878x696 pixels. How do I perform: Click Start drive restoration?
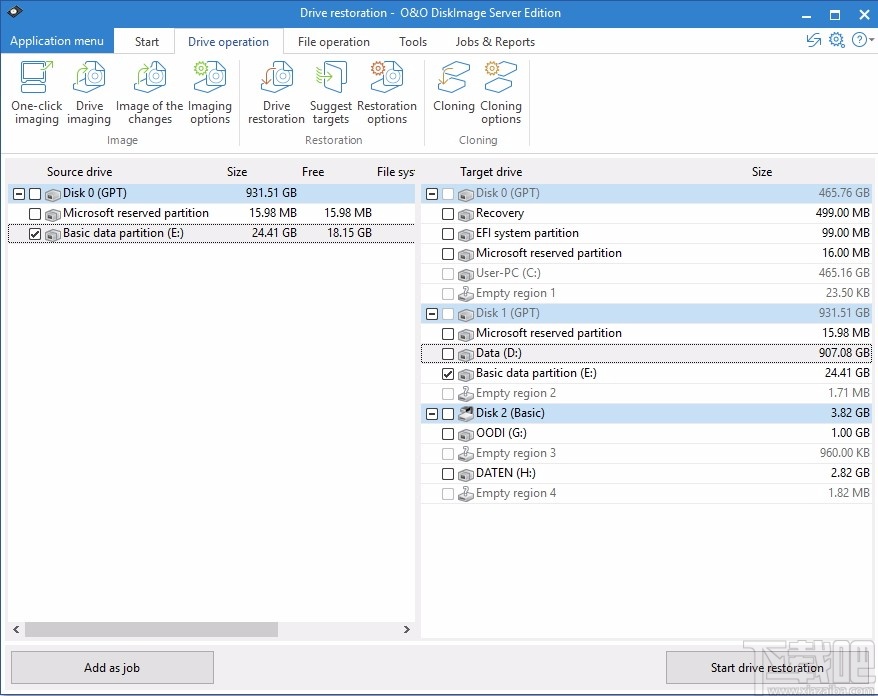[x=766, y=667]
